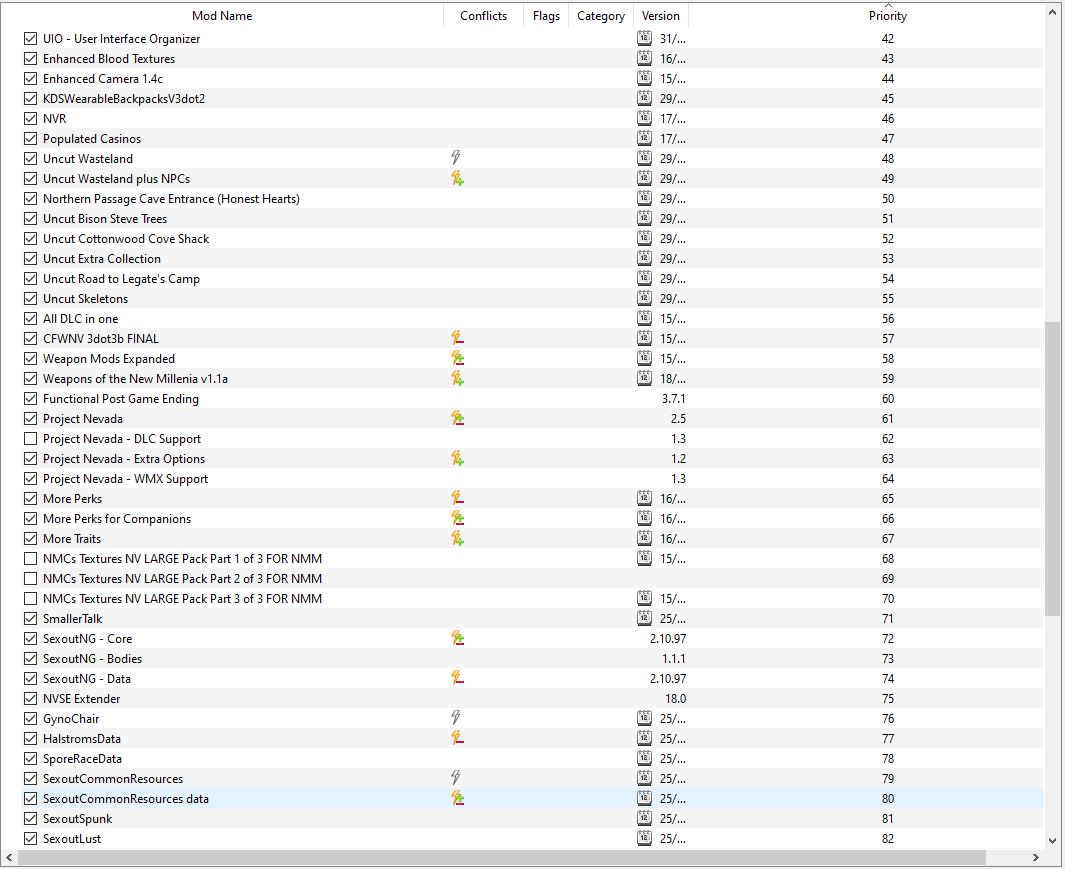Screen dimensions: 1065x869
Task: Toggle the KDSWearableBackpacksV3dot2 checkbox
Action: [x=31, y=99]
